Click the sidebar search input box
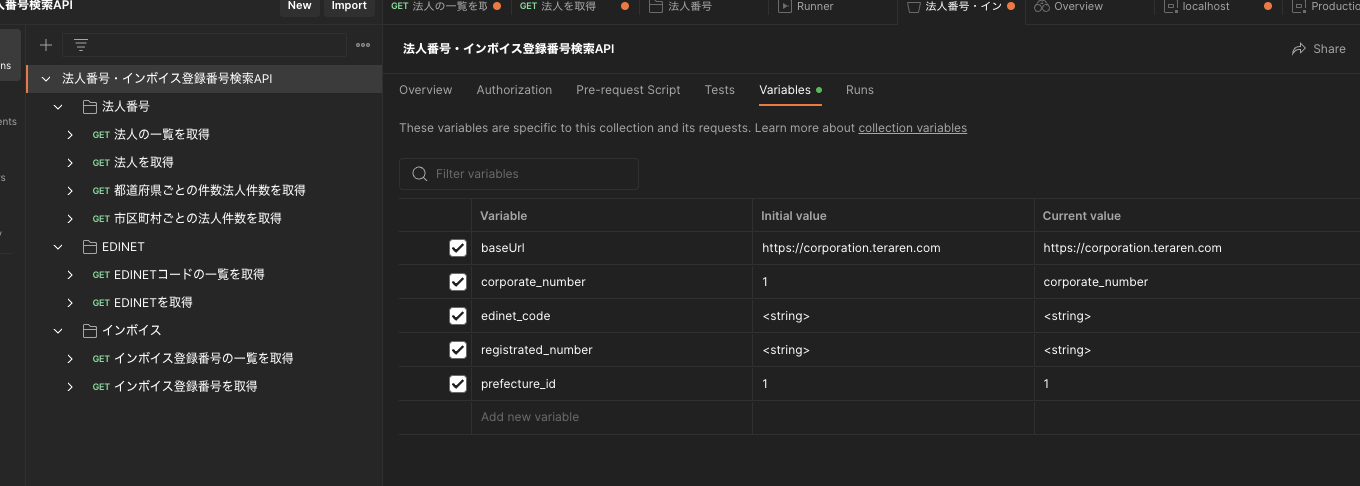The width and height of the screenshot is (1360, 486). [204, 45]
